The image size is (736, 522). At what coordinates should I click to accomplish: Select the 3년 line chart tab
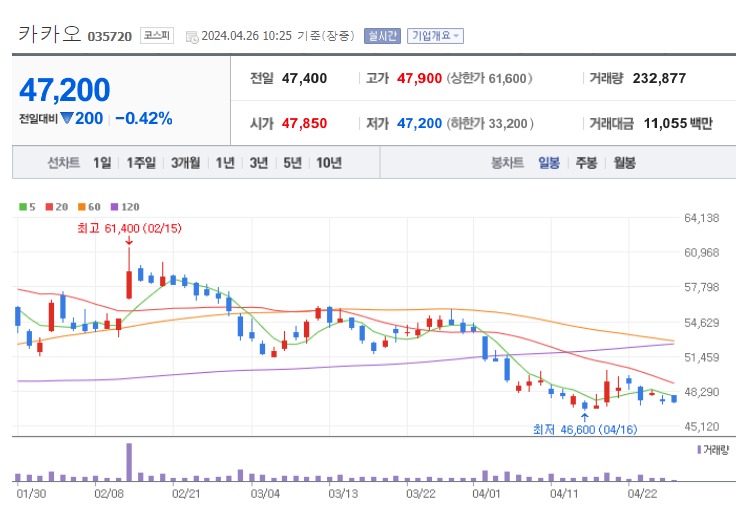coord(259,163)
